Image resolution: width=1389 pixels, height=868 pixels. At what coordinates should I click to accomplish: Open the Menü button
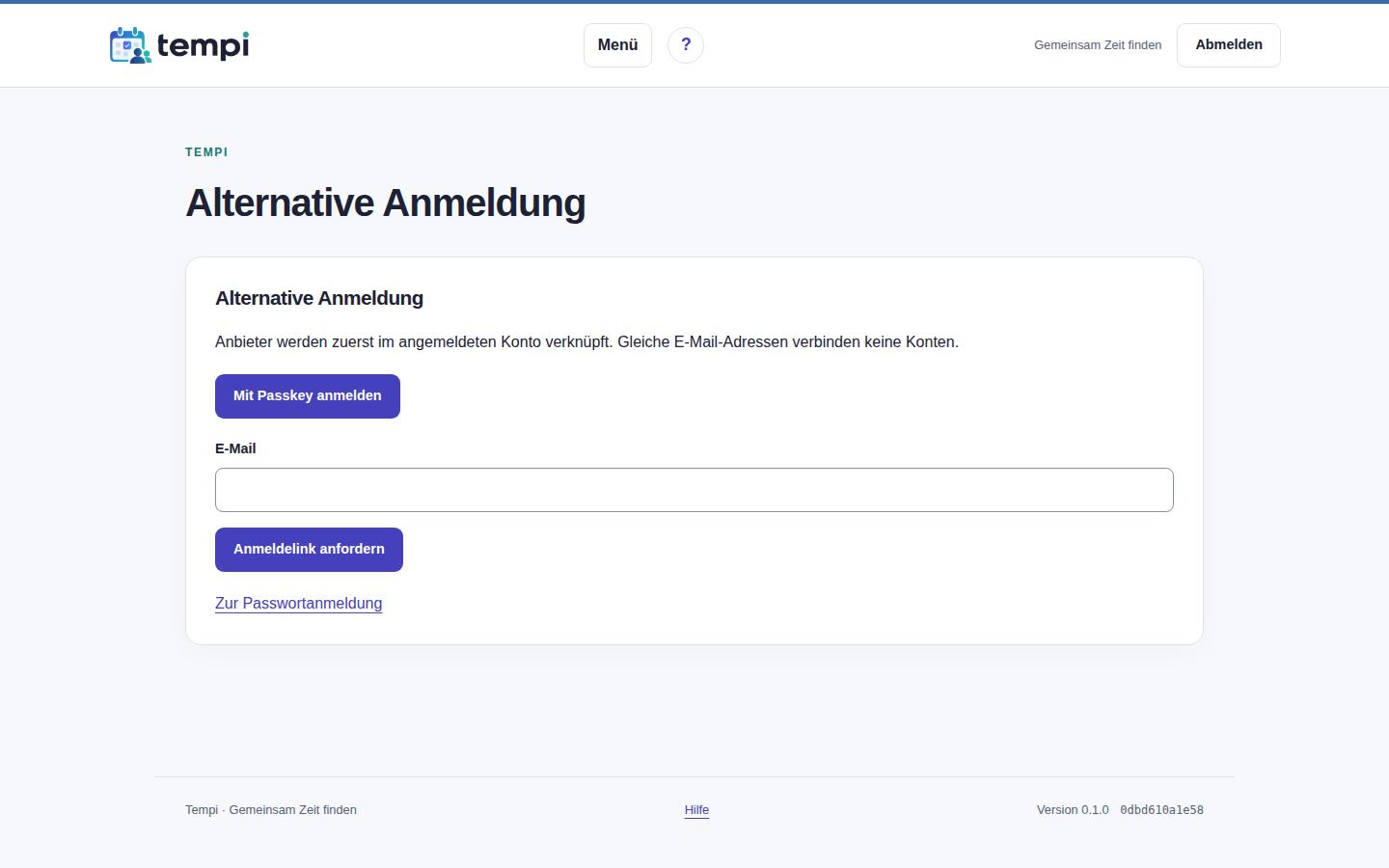[x=617, y=45]
